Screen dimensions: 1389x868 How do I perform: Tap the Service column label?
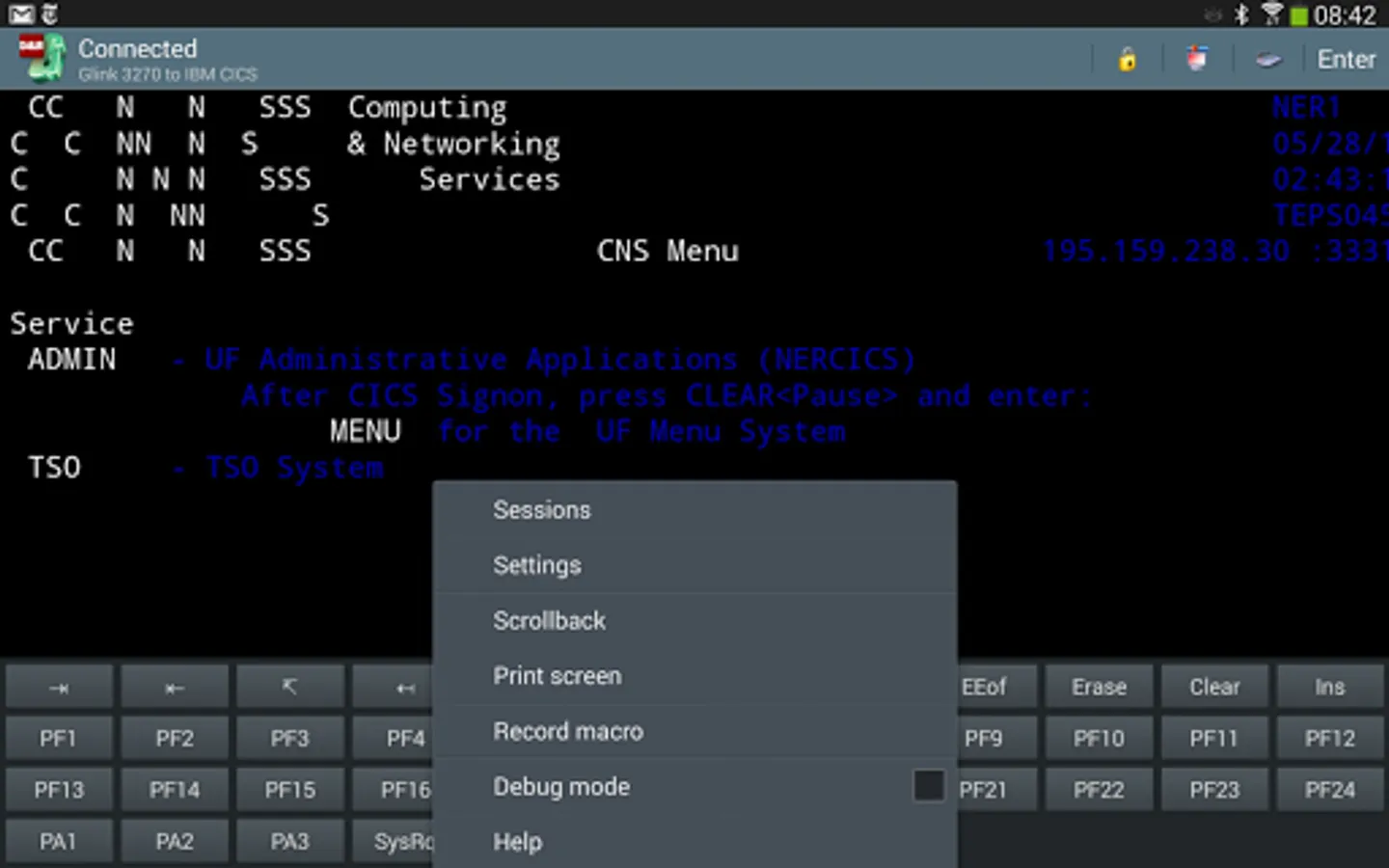coord(72,323)
